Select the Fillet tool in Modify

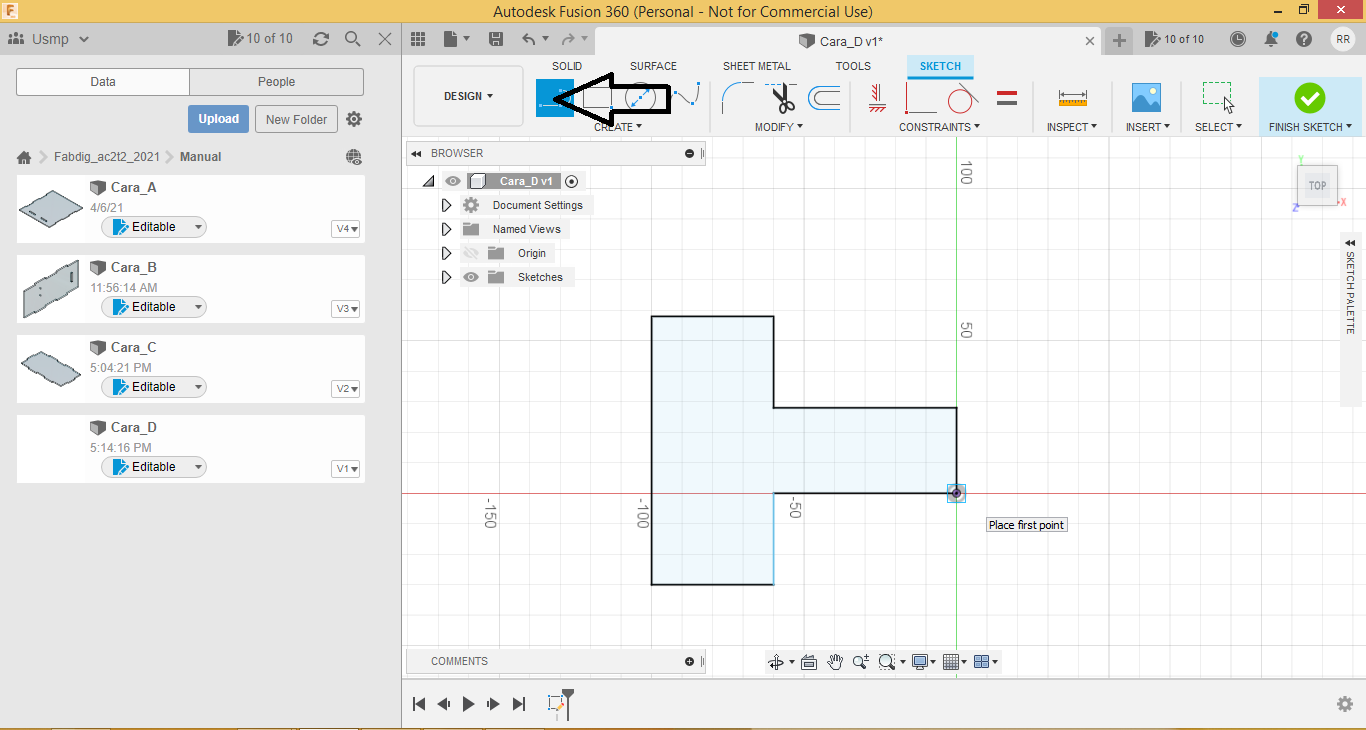point(738,98)
